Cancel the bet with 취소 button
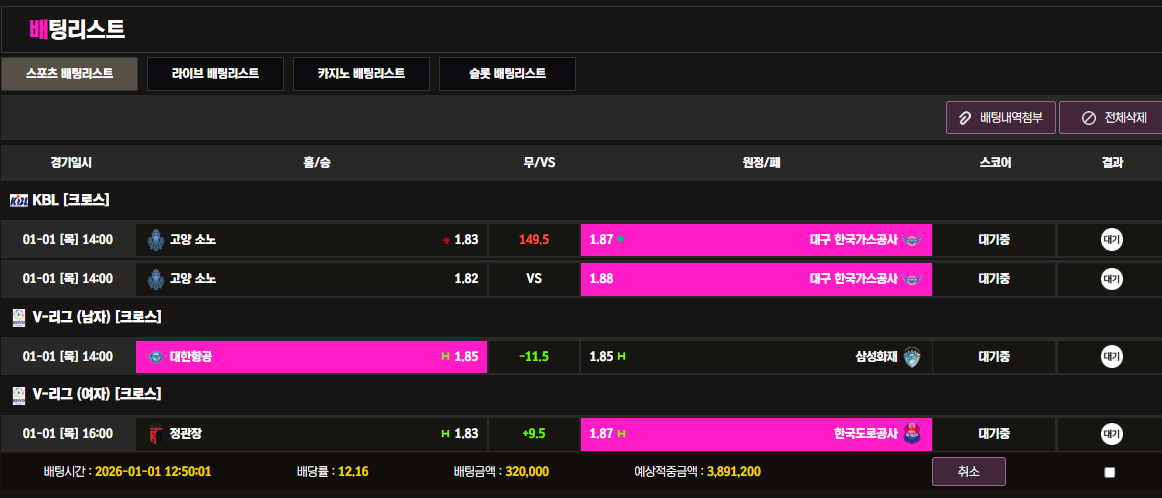The height and width of the screenshot is (498, 1162). click(968, 471)
